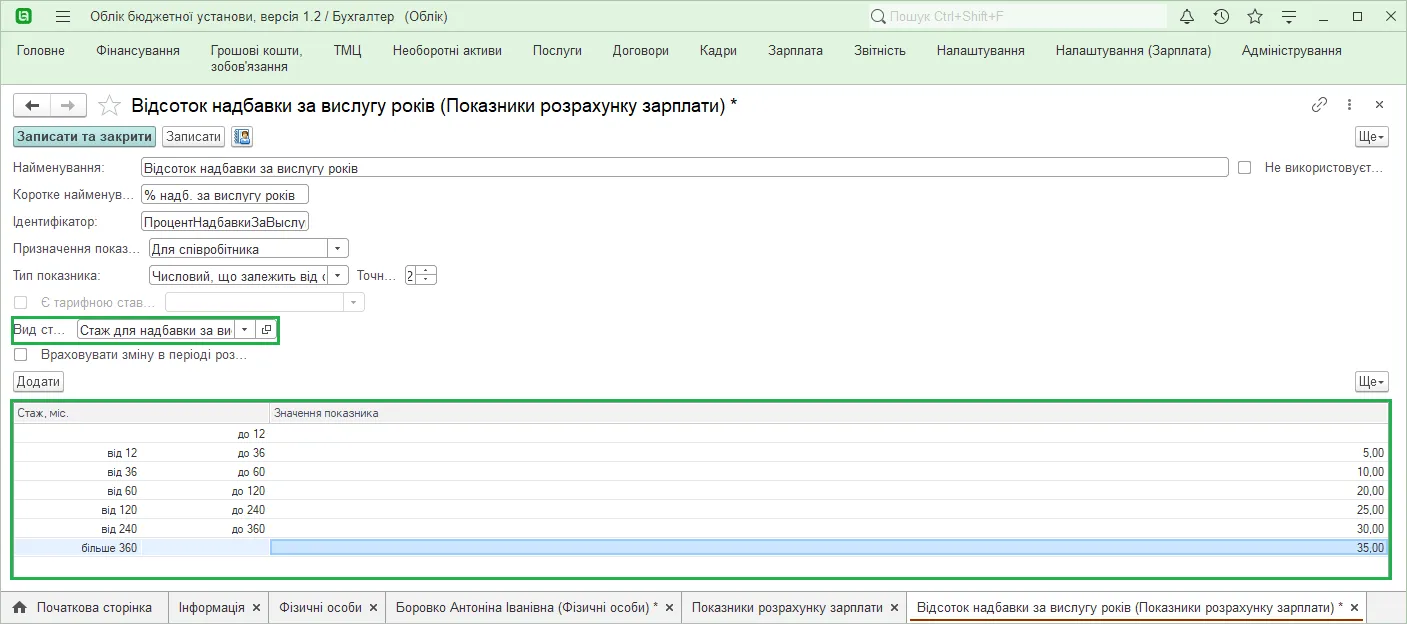
Task: Open the Ще menu above the table
Action: pyautogui.click(x=1371, y=381)
